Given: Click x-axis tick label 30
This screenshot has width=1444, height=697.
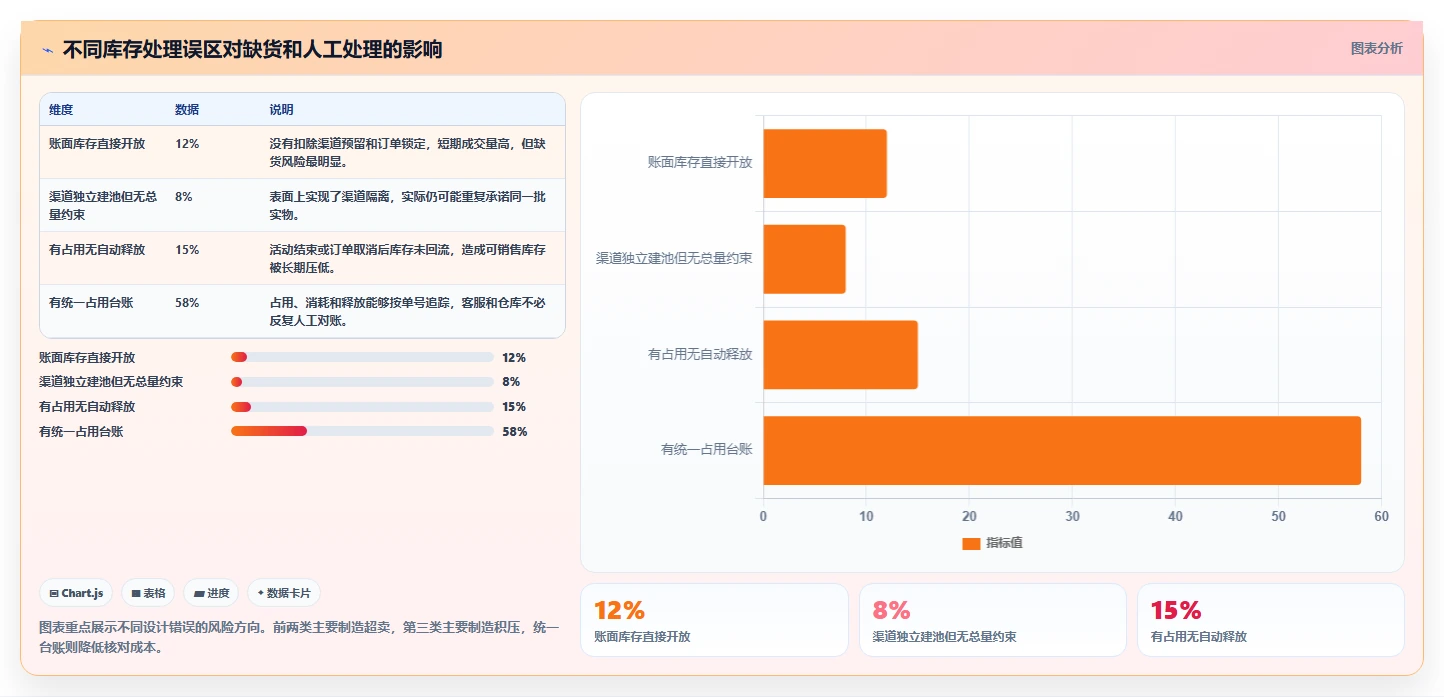Looking at the screenshot, I should 1072,516.
